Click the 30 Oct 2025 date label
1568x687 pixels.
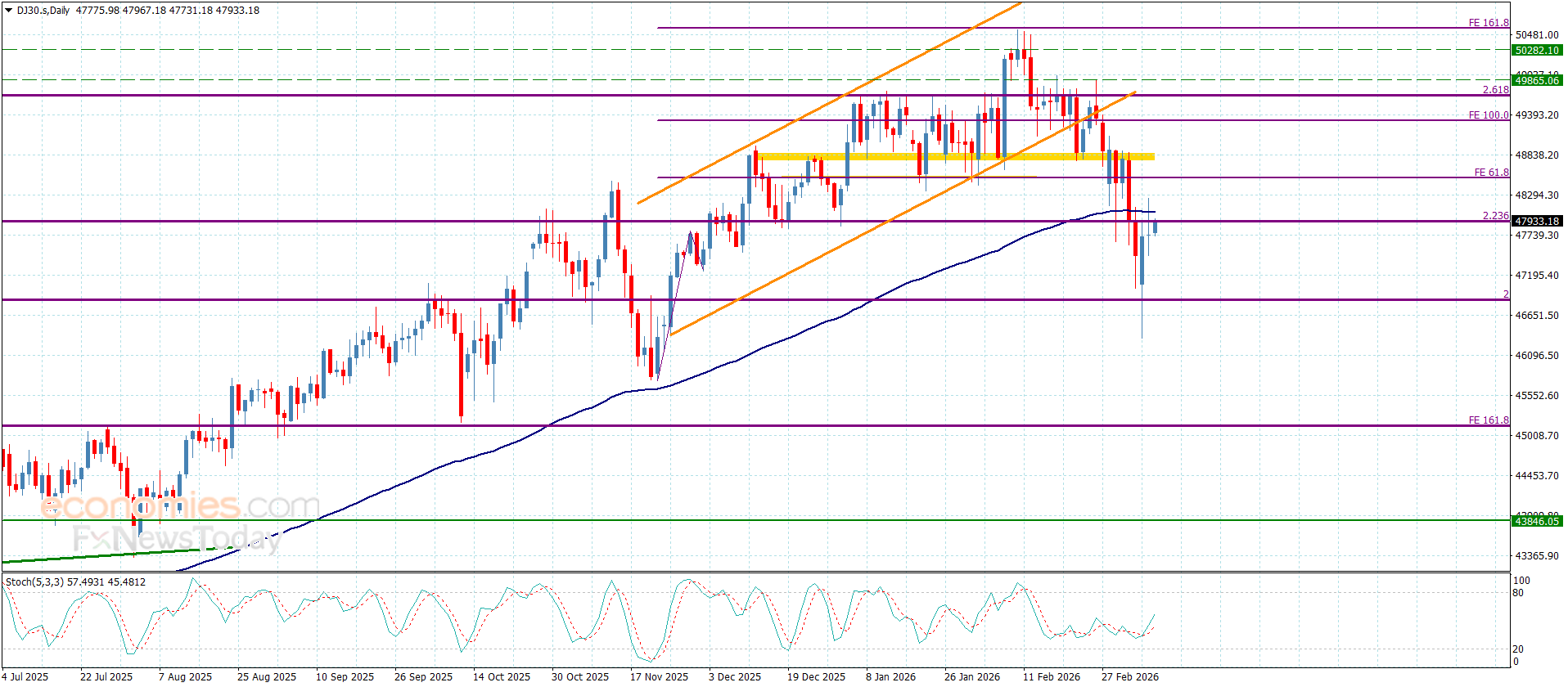point(580,677)
